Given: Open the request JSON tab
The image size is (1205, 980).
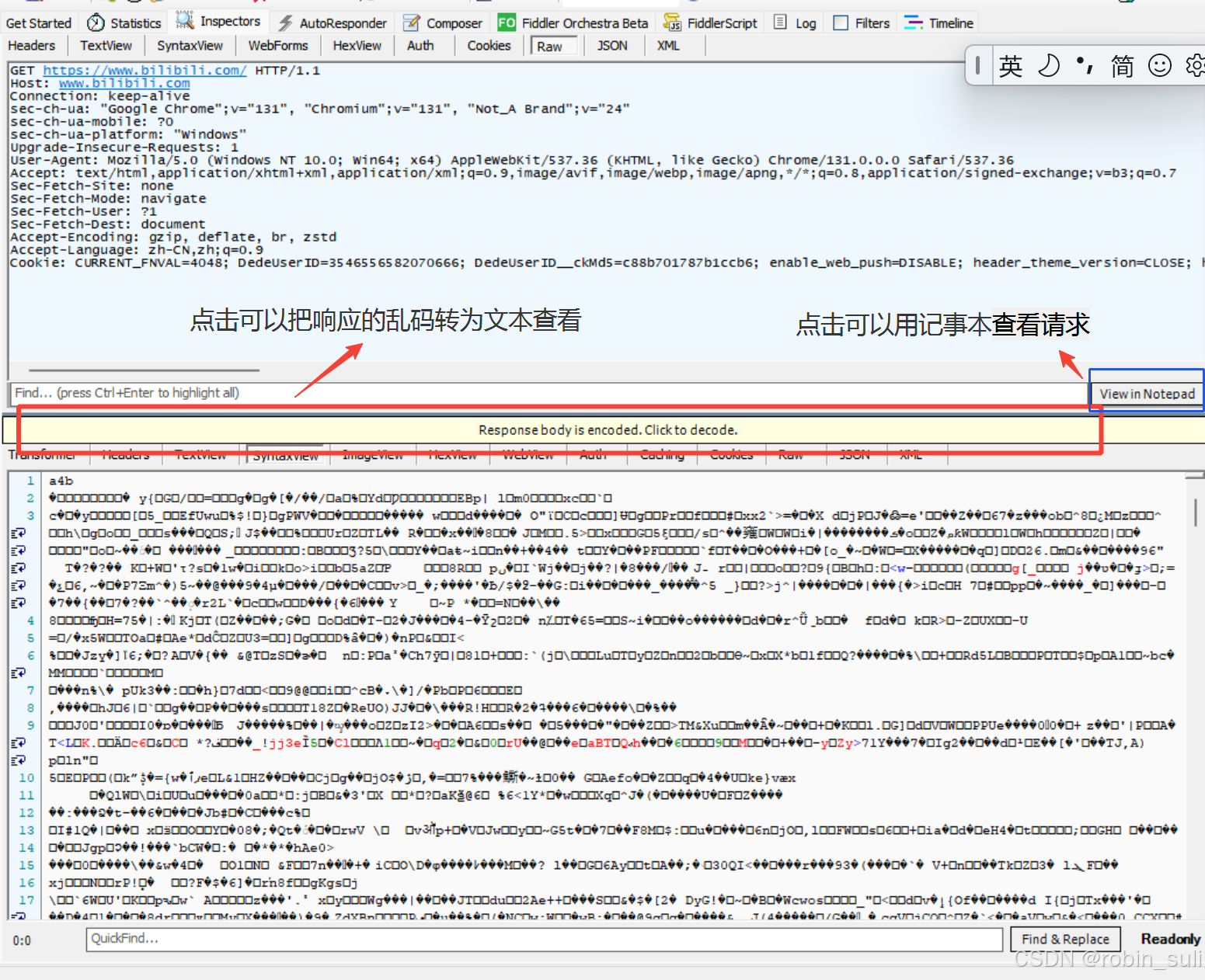Looking at the screenshot, I should (612, 46).
